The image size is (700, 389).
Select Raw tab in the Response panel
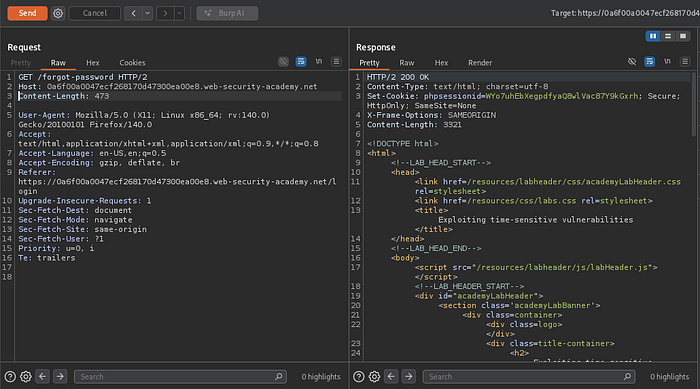407,63
